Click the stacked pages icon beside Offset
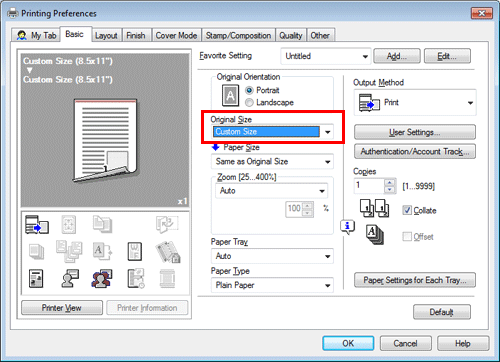Screen dimensions: 500x362 click(x=375, y=234)
